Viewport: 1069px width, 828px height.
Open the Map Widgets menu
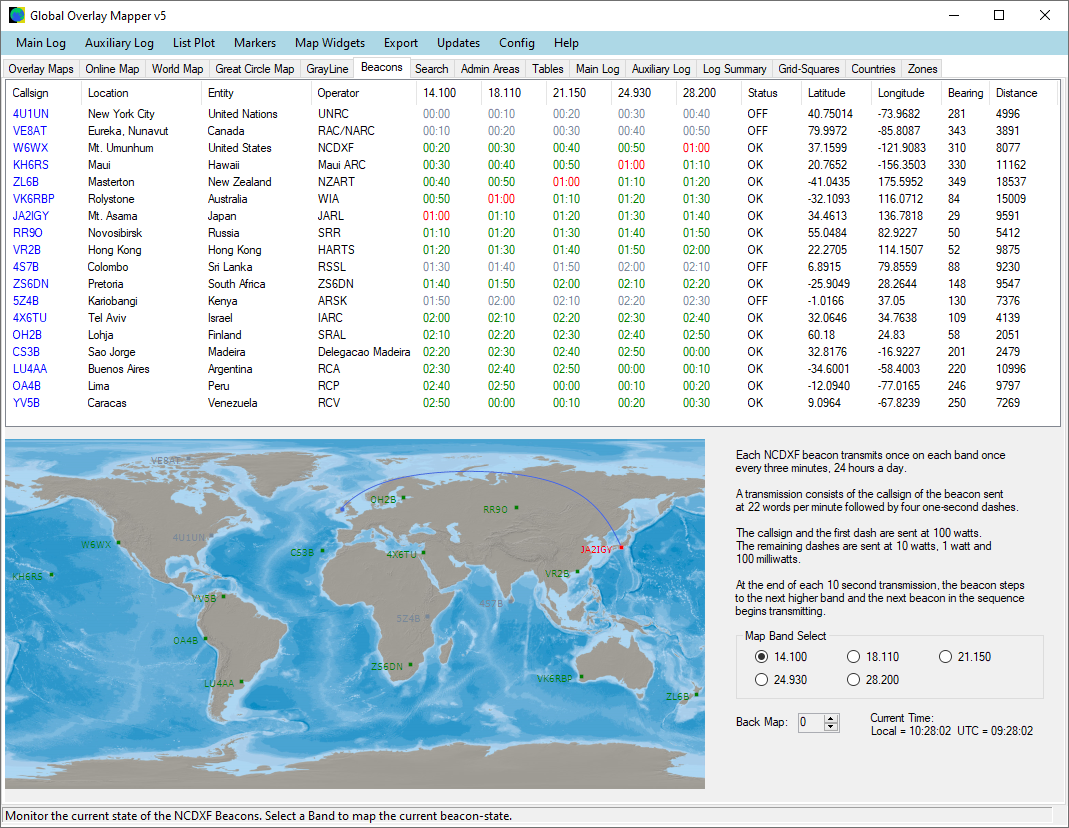[330, 43]
